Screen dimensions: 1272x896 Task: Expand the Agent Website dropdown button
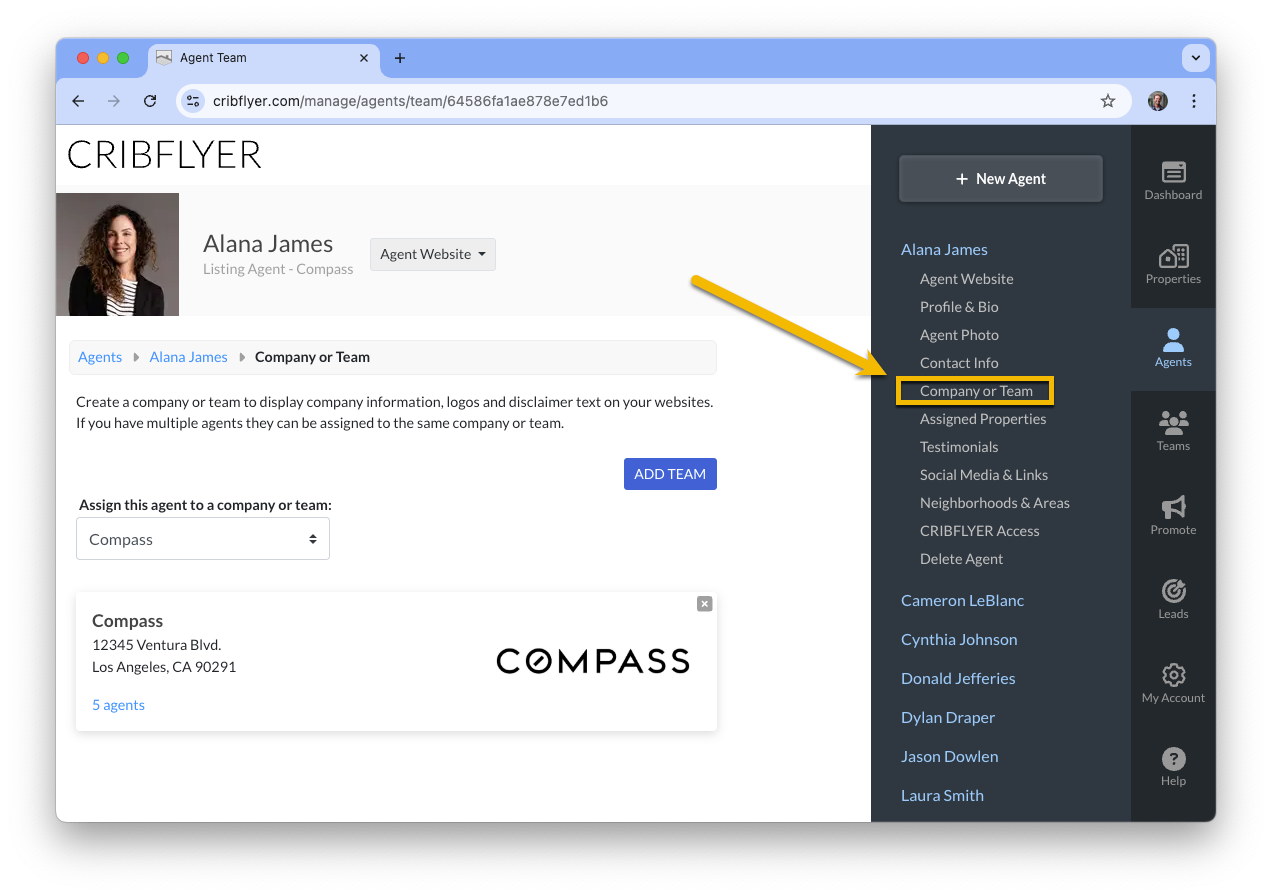[433, 254]
